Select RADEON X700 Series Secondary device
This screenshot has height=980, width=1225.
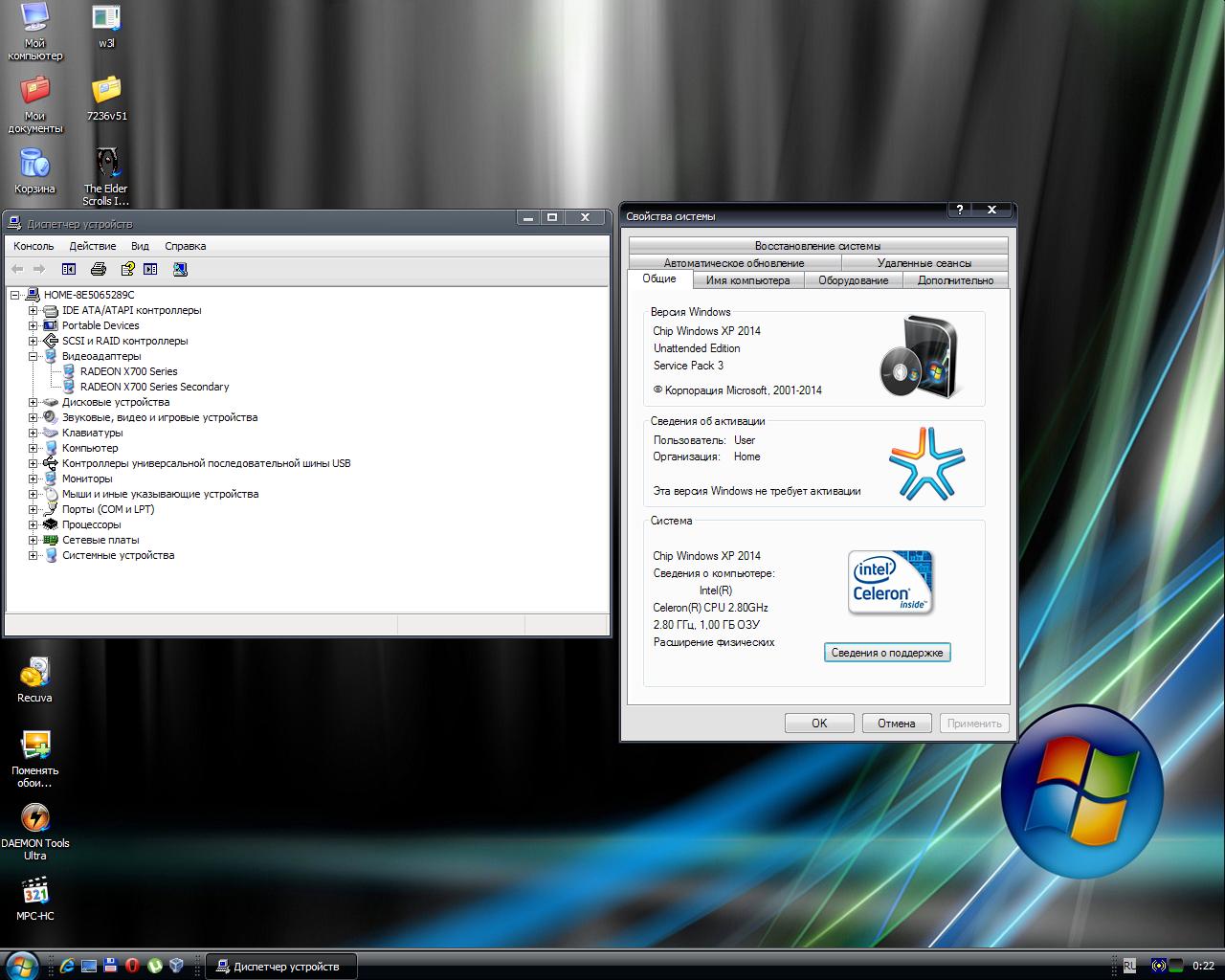pyautogui.click(x=154, y=387)
